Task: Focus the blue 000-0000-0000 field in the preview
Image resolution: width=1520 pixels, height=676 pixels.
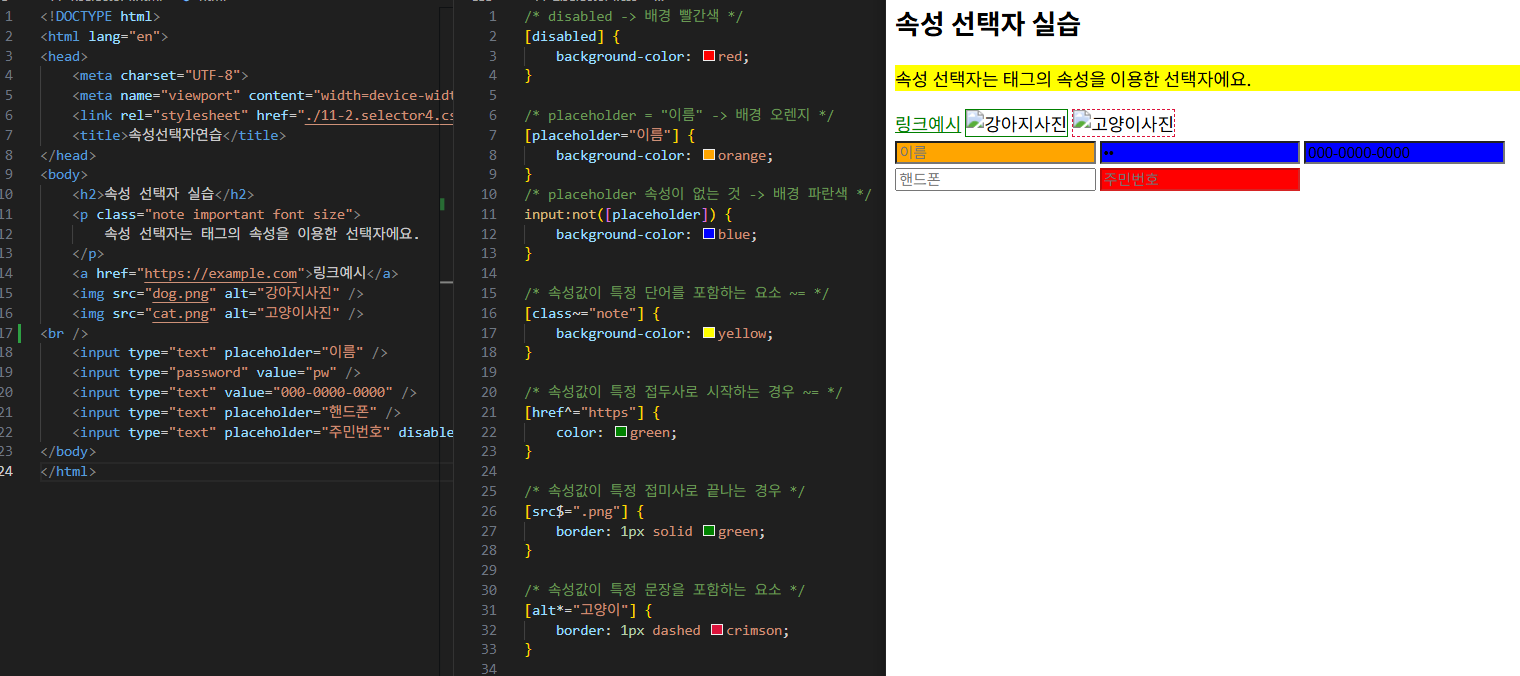Action: [x=1404, y=153]
